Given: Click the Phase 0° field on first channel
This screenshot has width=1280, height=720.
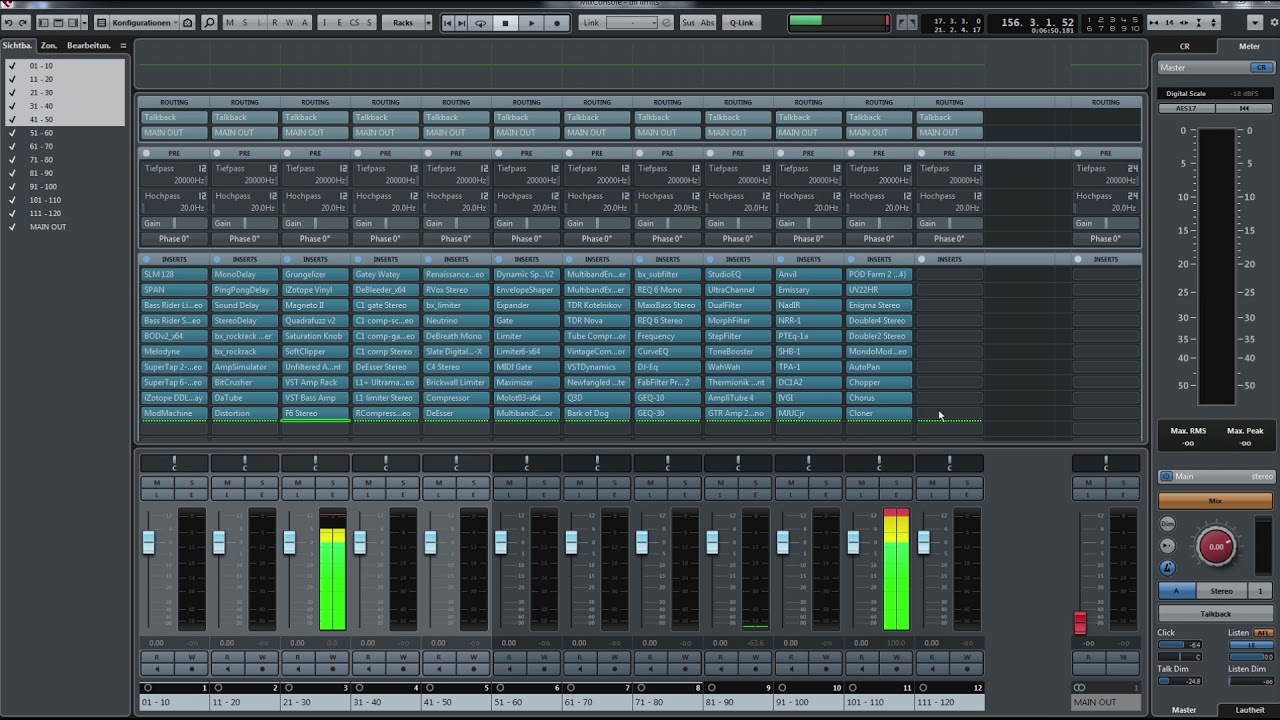Looking at the screenshot, I should (x=174, y=238).
